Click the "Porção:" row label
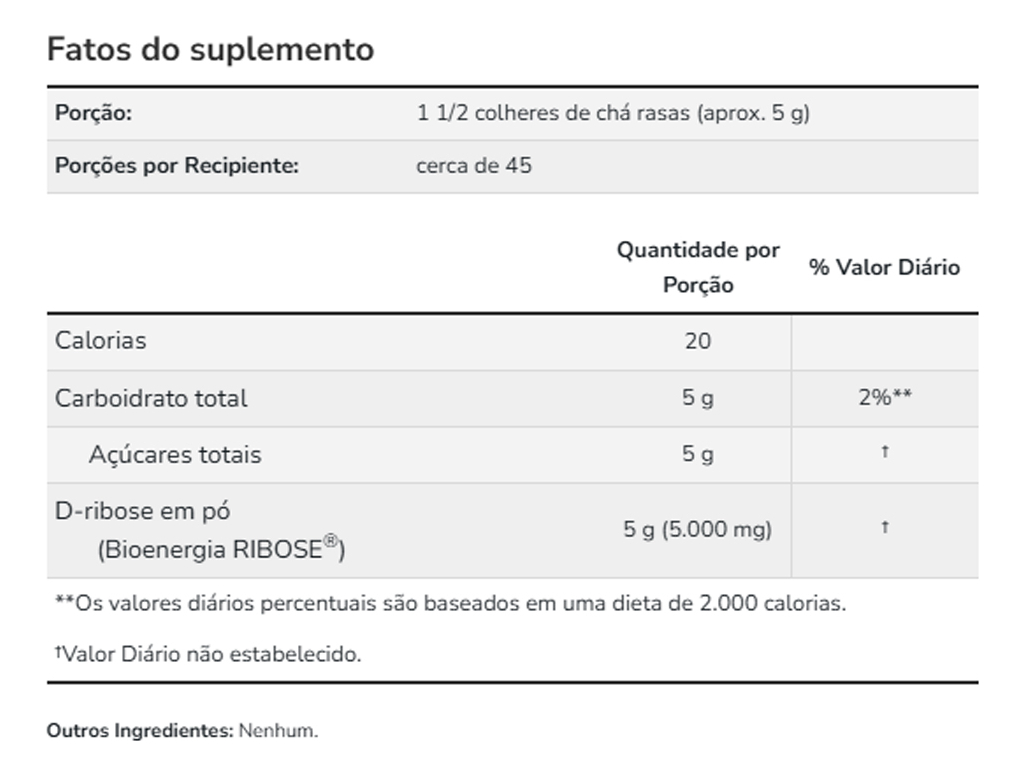This screenshot has height=776, width=1025. click(93, 113)
